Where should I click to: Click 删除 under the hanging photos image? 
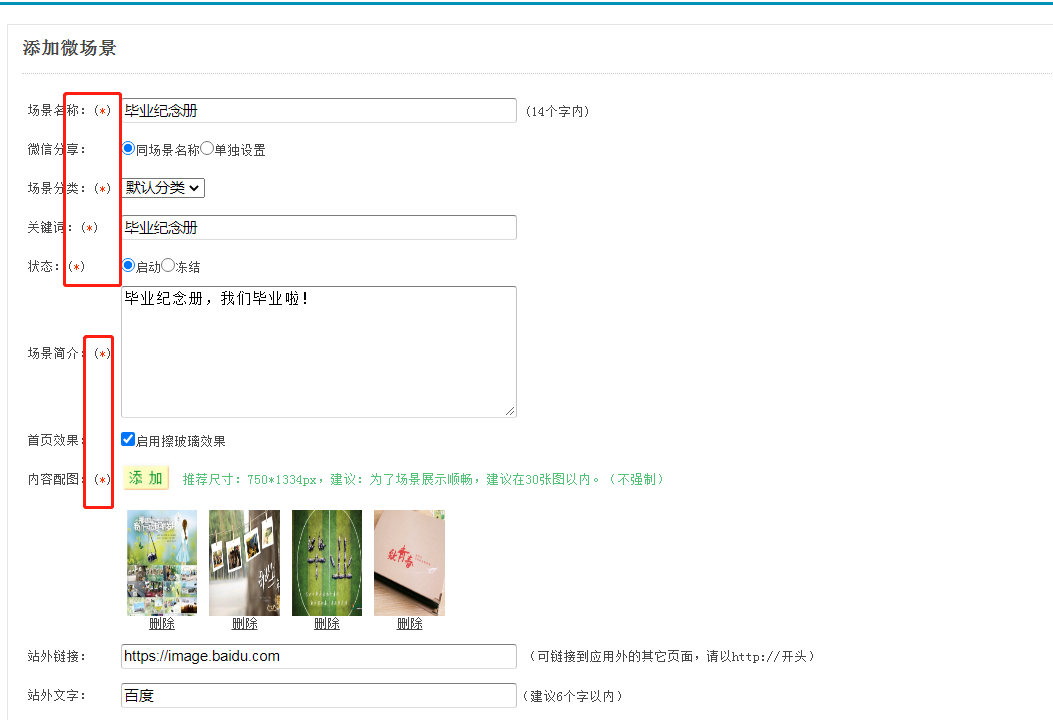(244, 623)
